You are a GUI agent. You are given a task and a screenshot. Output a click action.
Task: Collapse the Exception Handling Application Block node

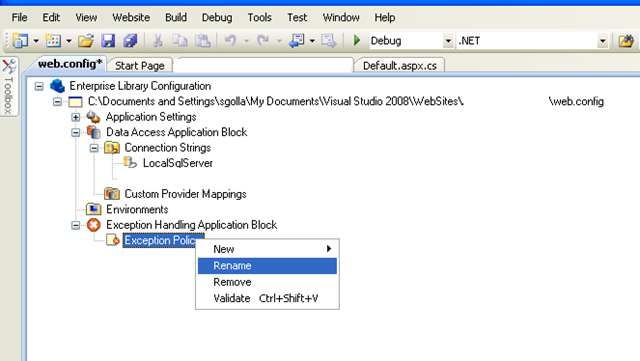pos(76,225)
